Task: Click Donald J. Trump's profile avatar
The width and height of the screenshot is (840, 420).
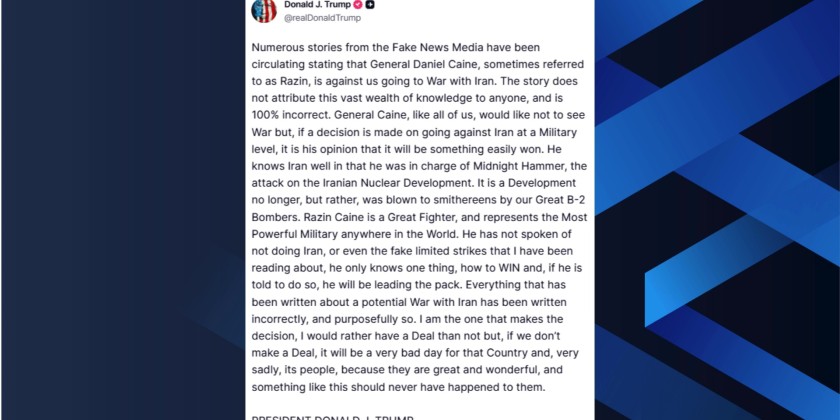Action: [x=264, y=10]
